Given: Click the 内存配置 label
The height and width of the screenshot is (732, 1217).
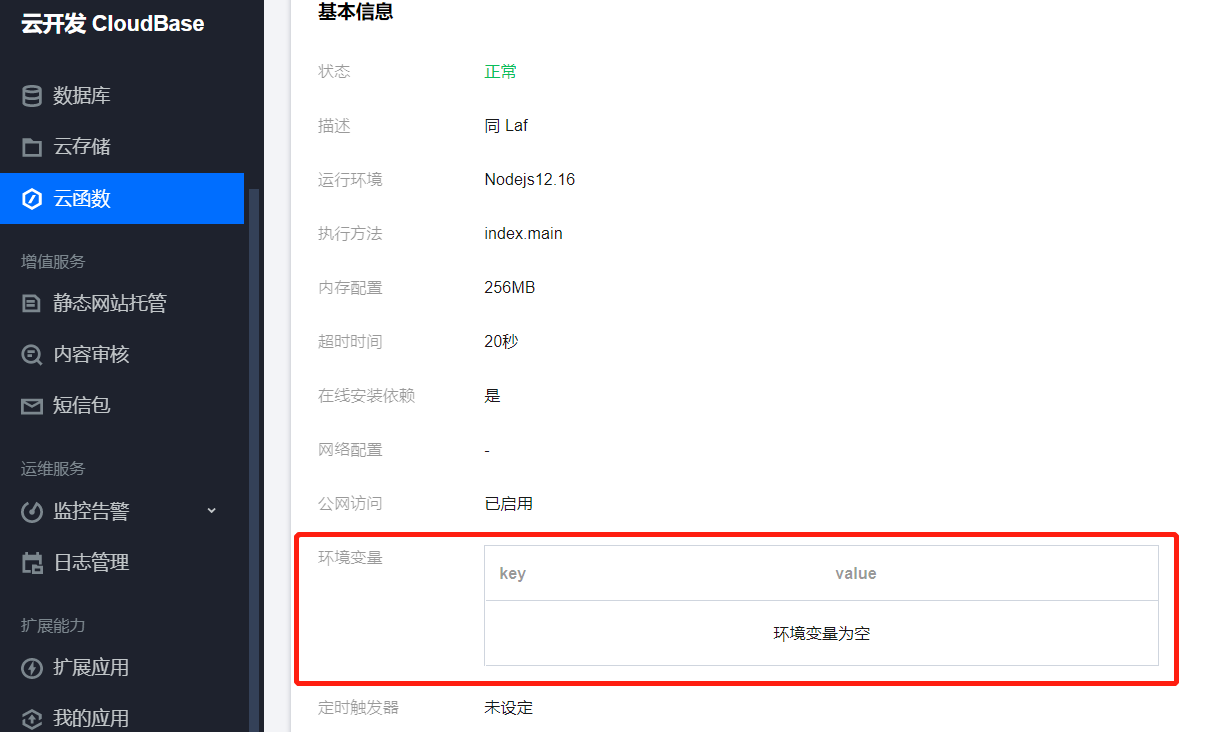Looking at the screenshot, I should click(x=350, y=288).
